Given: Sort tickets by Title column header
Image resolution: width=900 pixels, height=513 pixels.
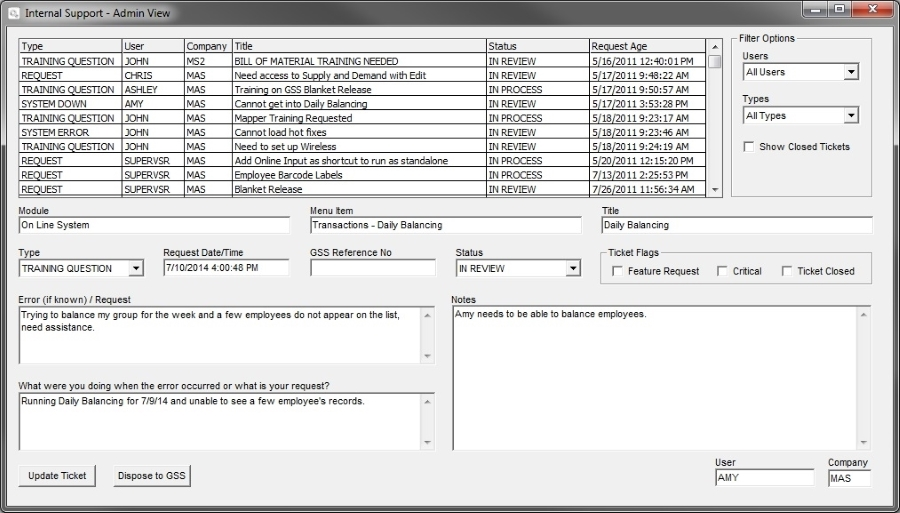Looking at the screenshot, I should (359, 46).
